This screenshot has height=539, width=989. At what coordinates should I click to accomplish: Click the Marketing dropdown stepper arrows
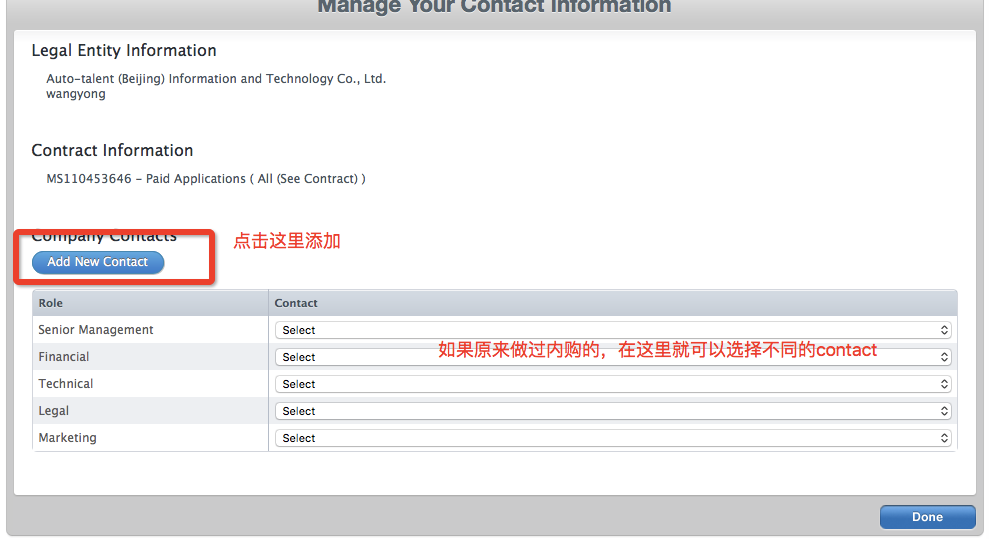pyautogui.click(x=944, y=438)
